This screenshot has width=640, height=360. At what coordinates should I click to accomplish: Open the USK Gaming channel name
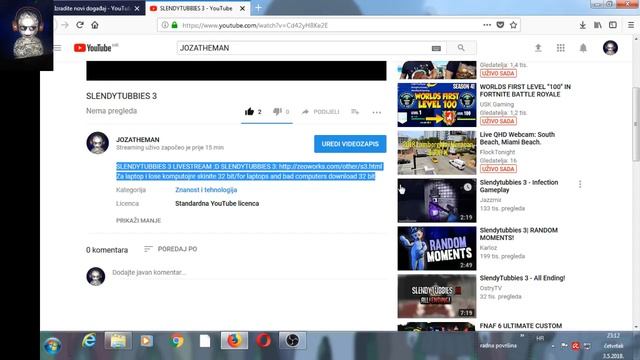pos(496,104)
